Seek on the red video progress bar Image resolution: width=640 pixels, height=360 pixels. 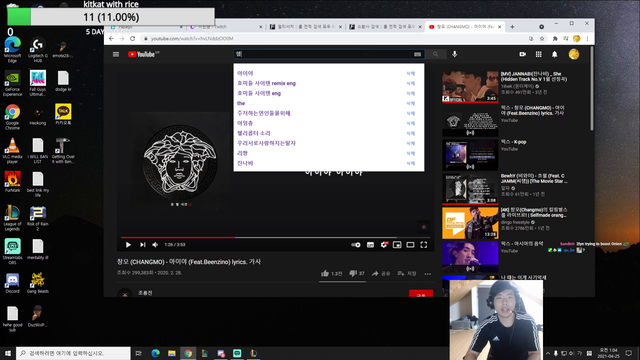pyautogui.click(x=275, y=237)
